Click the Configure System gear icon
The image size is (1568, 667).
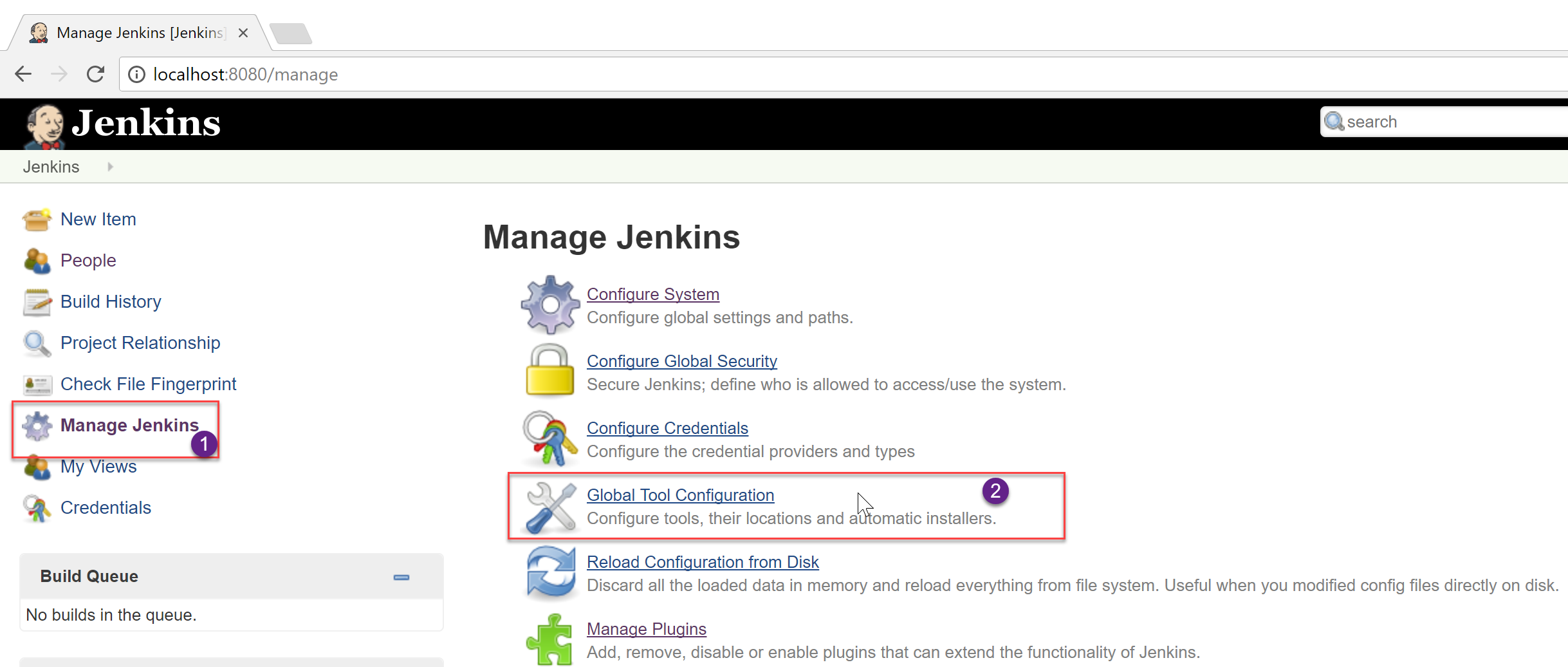550,305
